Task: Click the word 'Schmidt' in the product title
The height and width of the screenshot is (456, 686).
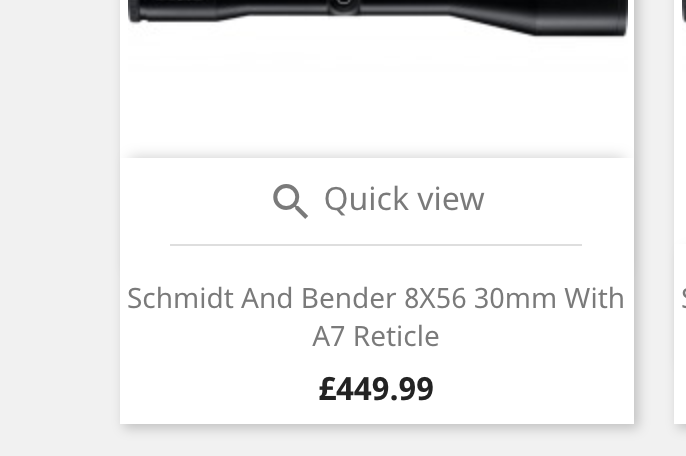Action: 180,298
